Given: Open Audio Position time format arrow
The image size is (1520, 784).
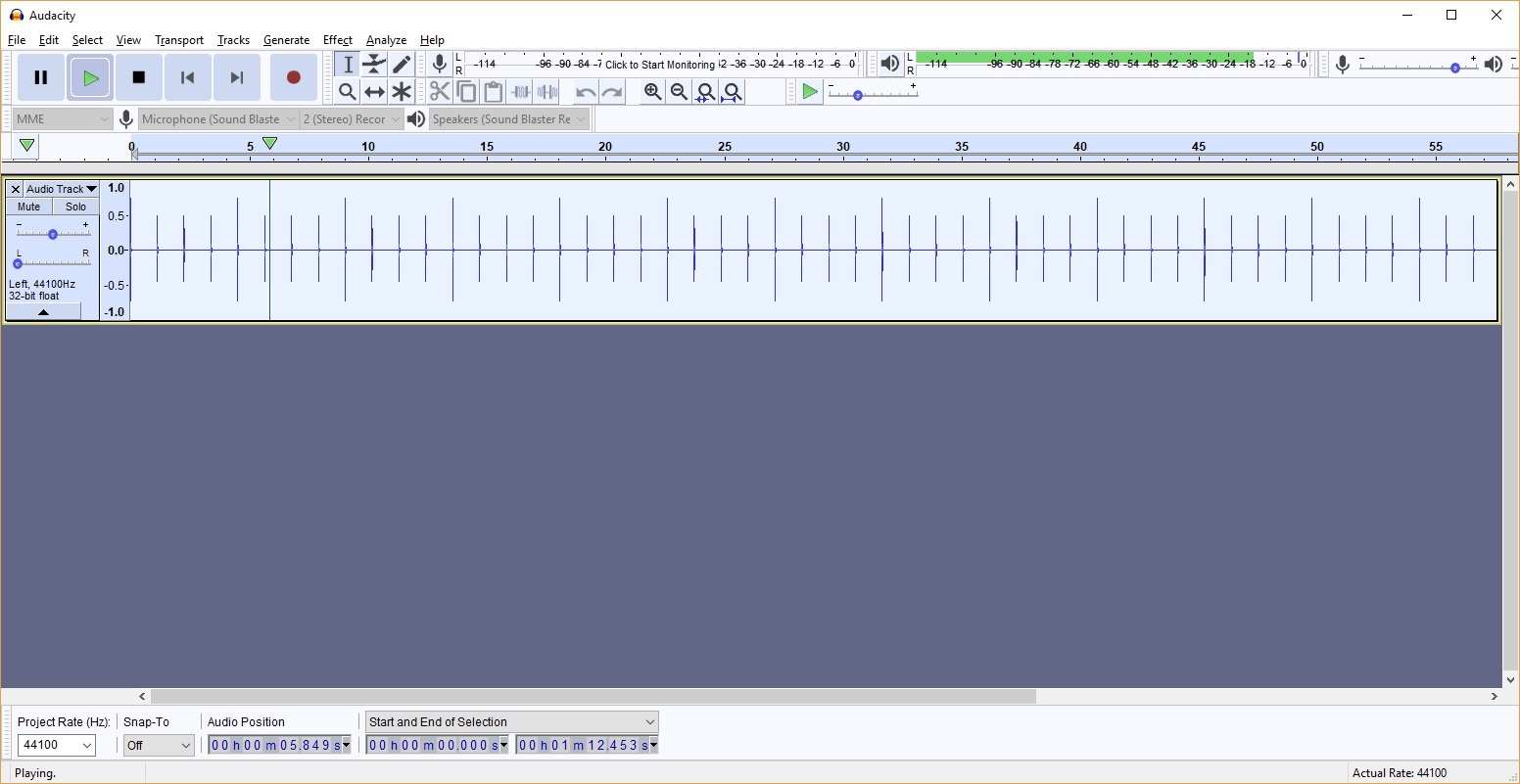Looking at the screenshot, I should (x=346, y=746).
